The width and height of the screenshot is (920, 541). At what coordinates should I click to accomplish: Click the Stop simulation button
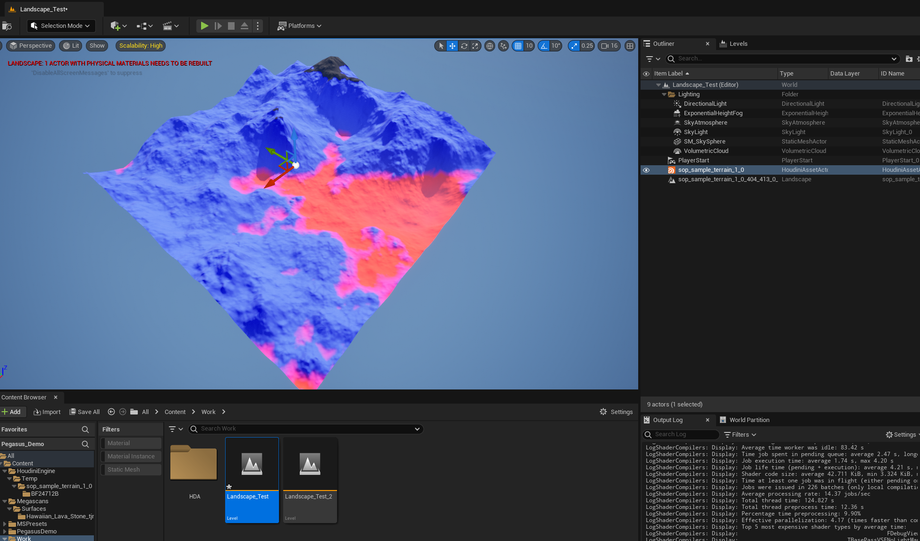231,26
